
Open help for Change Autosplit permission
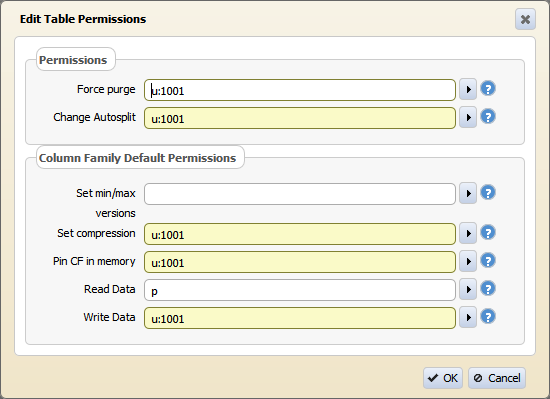488,116
